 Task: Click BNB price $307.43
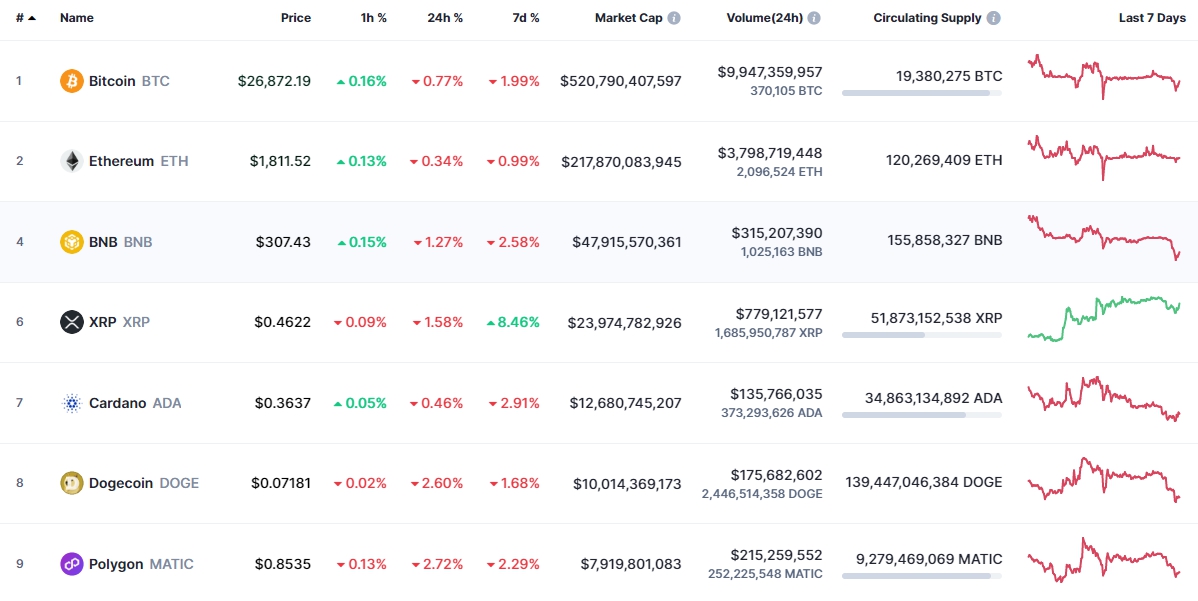[x=283, y=242]
